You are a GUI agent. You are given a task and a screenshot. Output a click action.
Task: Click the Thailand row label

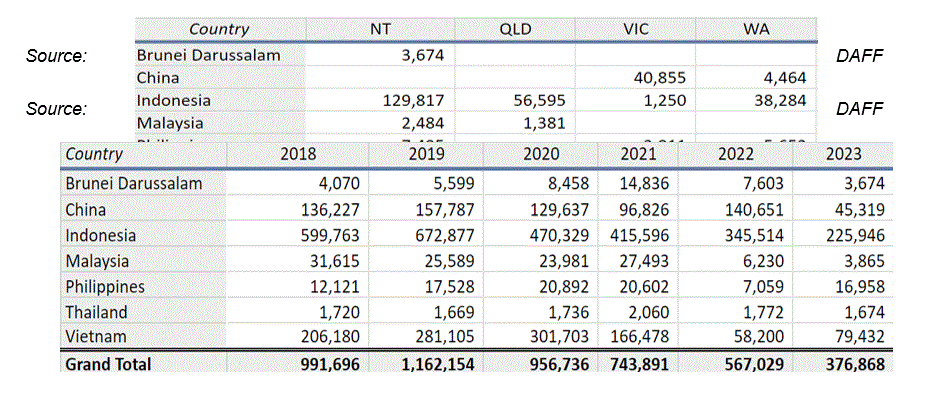pyautogui.click(x=96, y=312)
